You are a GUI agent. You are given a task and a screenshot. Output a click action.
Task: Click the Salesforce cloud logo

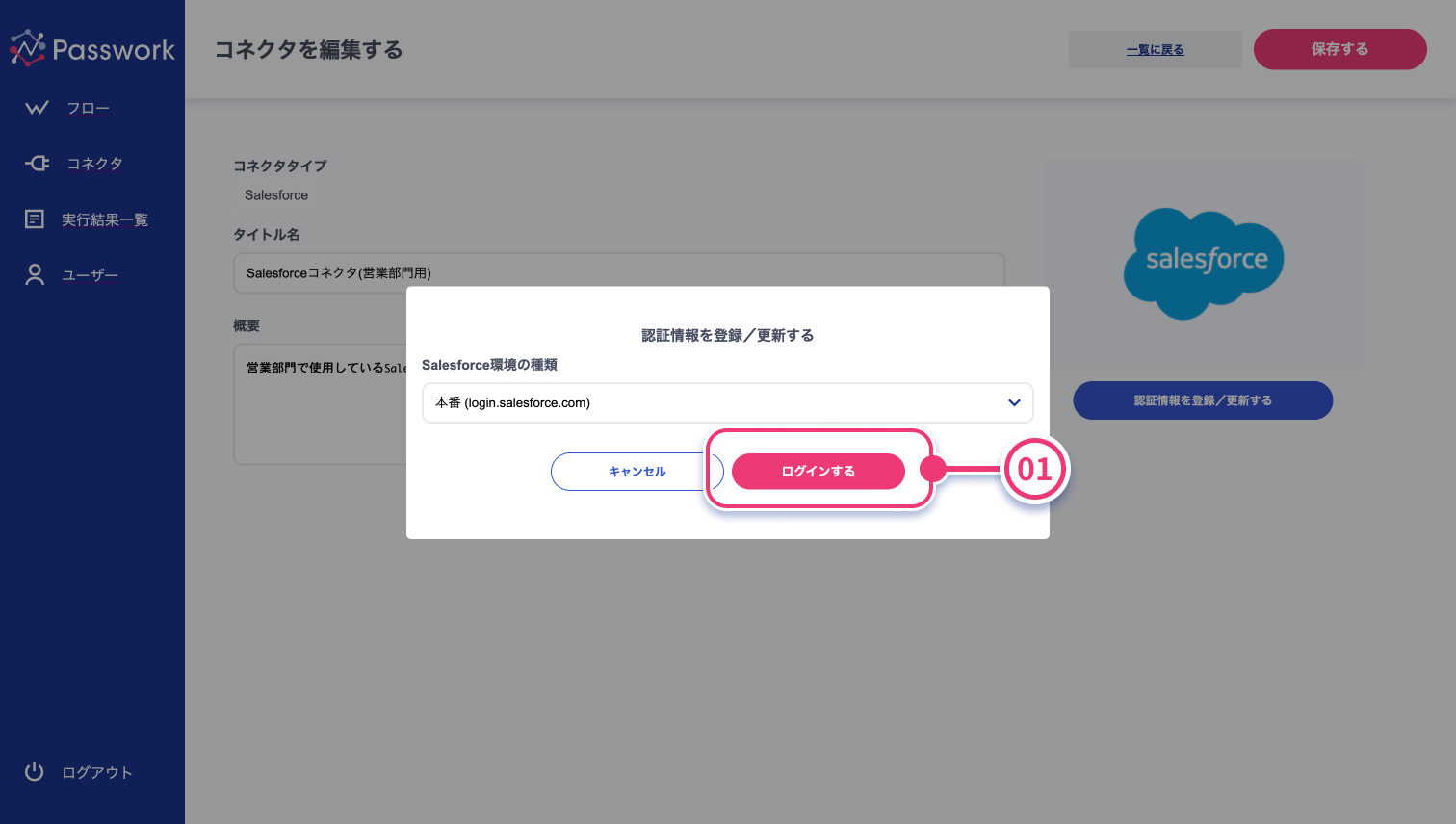click(x=1203, y=263)
